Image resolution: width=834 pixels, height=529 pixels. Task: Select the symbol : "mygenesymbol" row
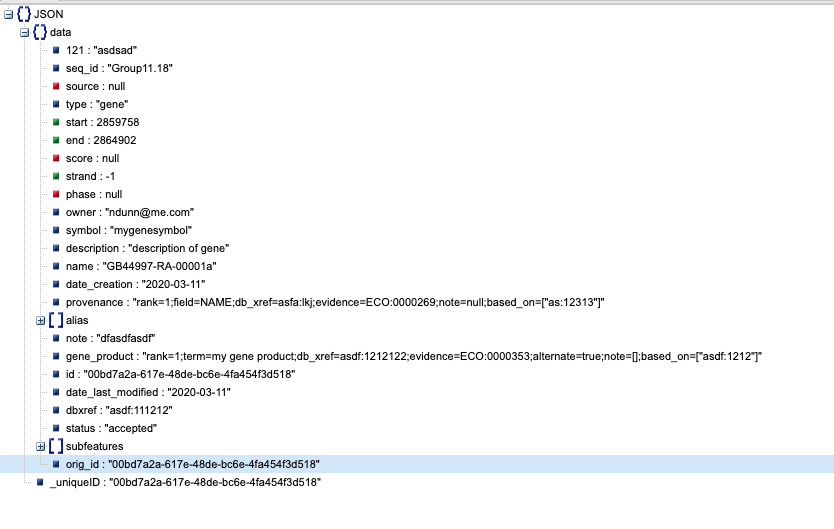click(x=129, y=231)
